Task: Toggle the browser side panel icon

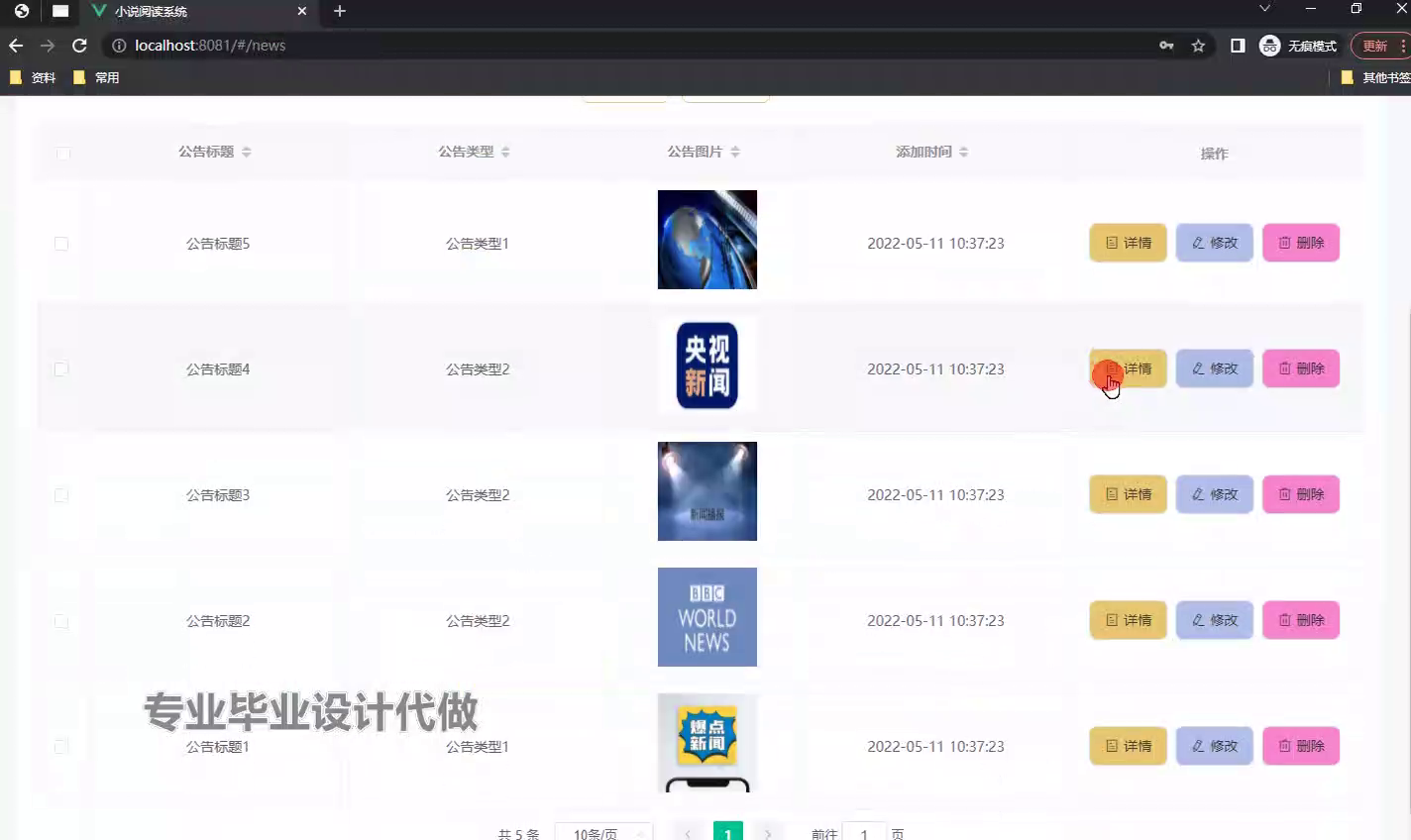Action: tap(1238, 46)
